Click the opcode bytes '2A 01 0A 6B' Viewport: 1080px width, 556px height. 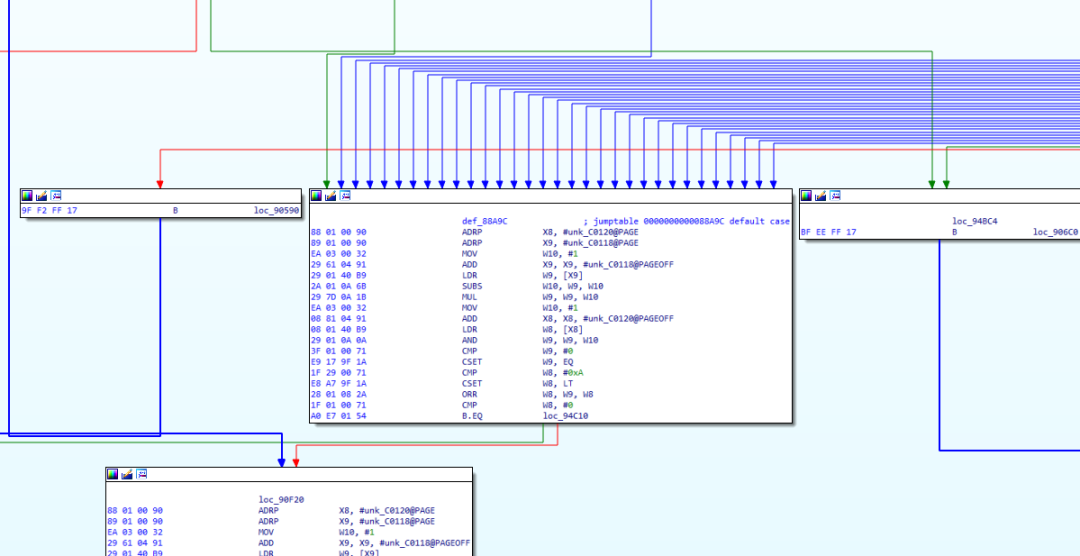[x=339, y=286]
